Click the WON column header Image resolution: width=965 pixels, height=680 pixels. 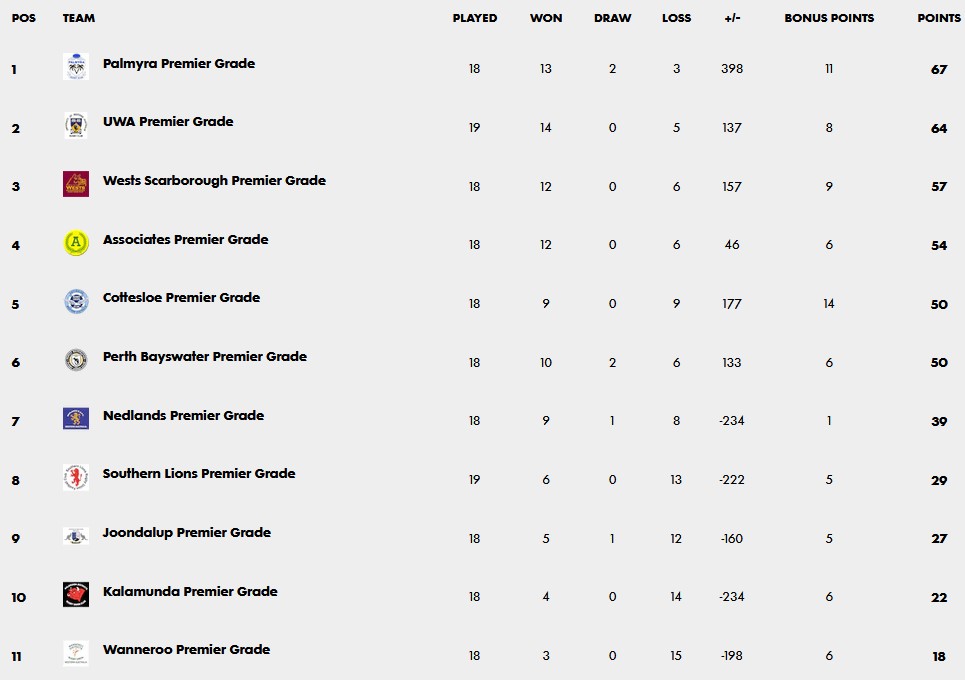click(x=546, y=18)
